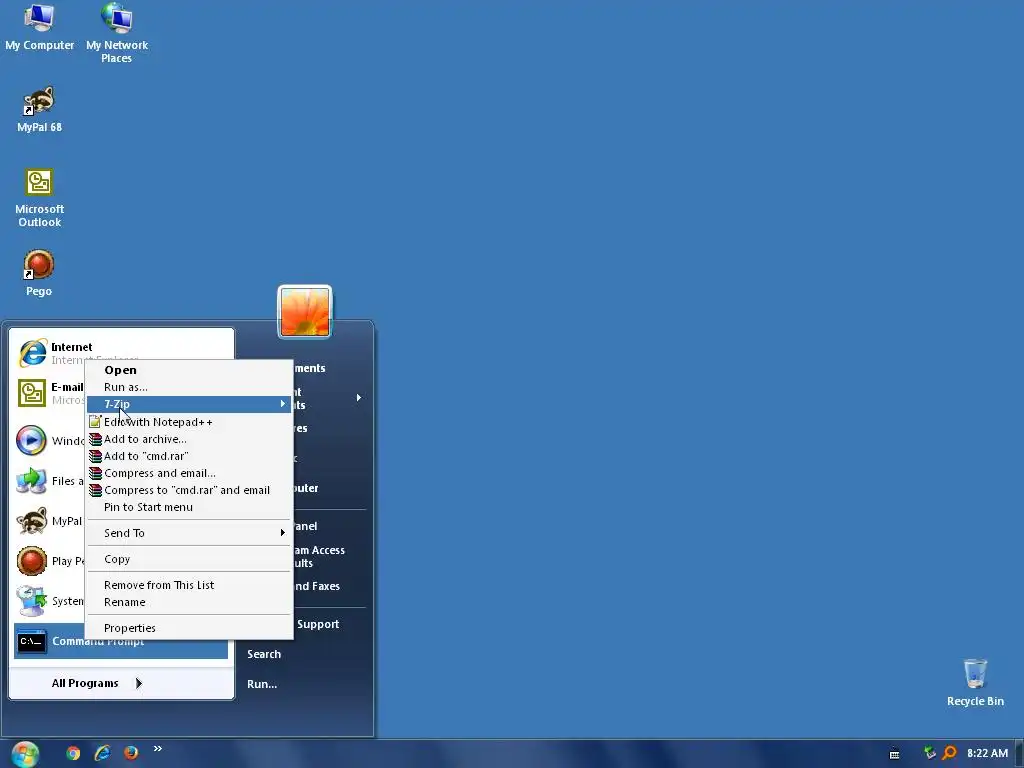Click the Command Prompt icon in Start menu
Screen dimensions: 1024x768
tap(31, 641)
